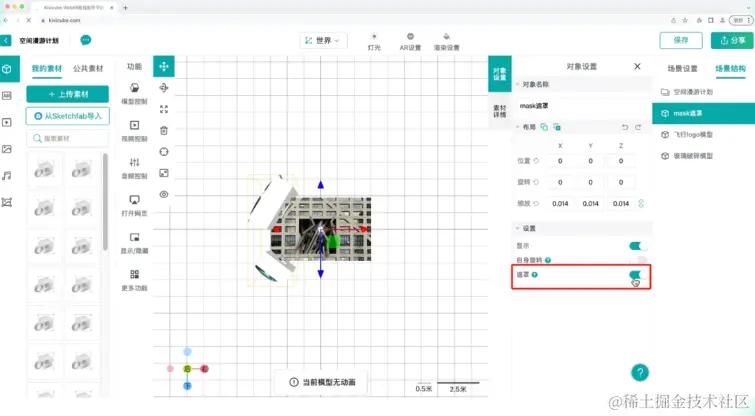This screenshot has height=416, width=755.
Task: Click the 显示/隐藏 function icon
Action: [x=134, y=237]
